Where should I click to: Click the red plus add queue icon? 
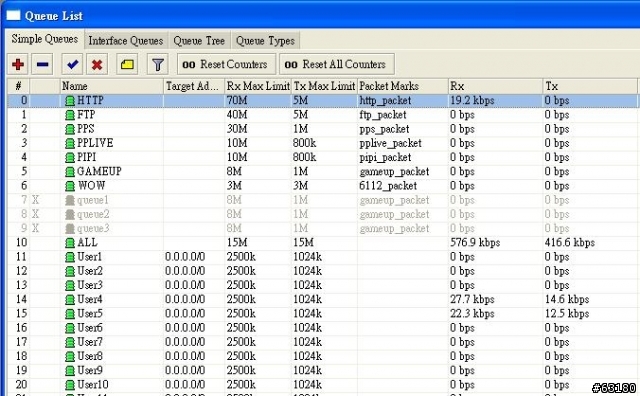click(18, 65)
